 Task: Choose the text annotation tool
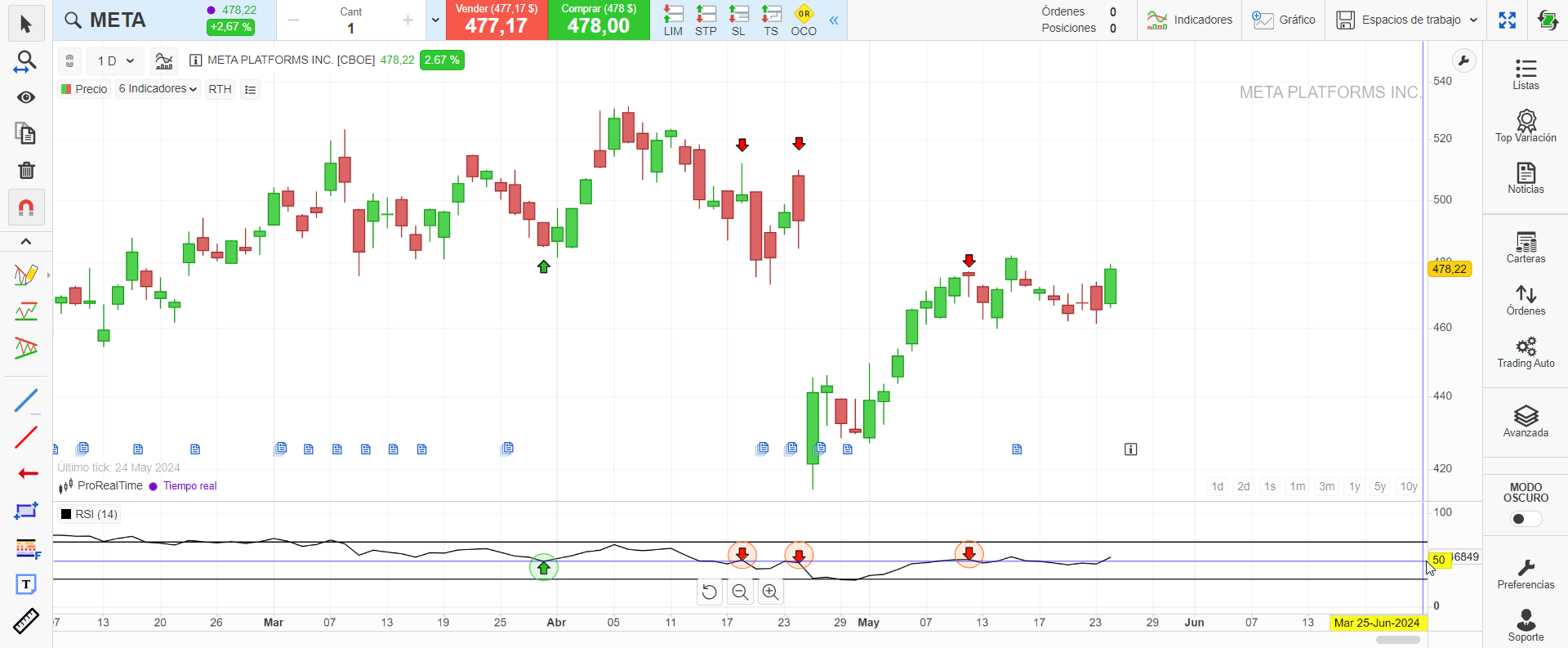(x=26, y=584)
